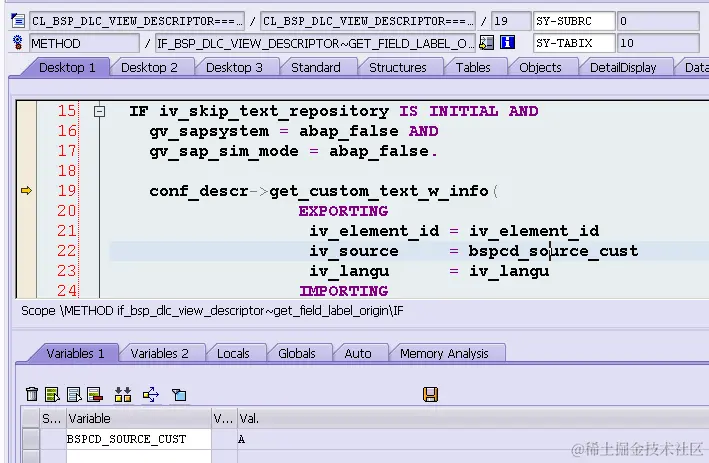Click the blue information icon in header

(x=507, y=43)
